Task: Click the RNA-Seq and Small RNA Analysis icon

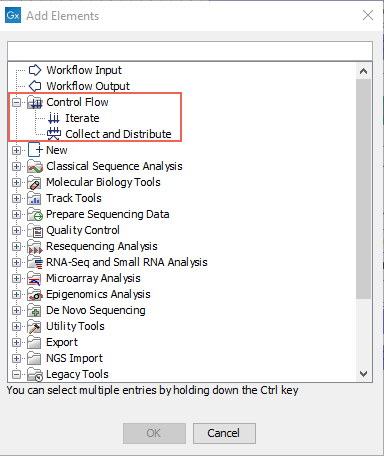Action: (x=35, y=262)
